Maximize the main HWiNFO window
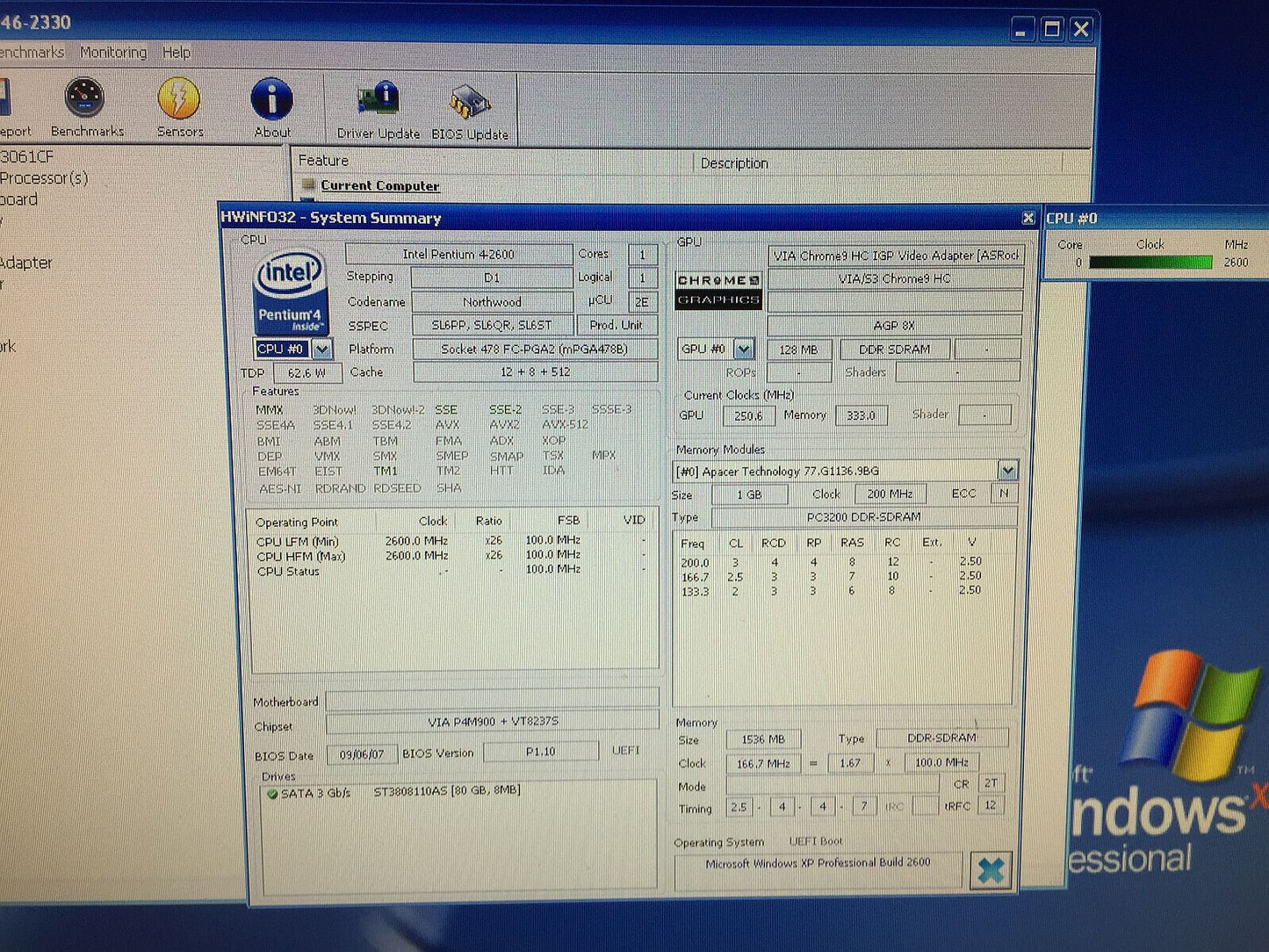Image resolution: width=1269 pixels, height=952 pixels. 1051,30
